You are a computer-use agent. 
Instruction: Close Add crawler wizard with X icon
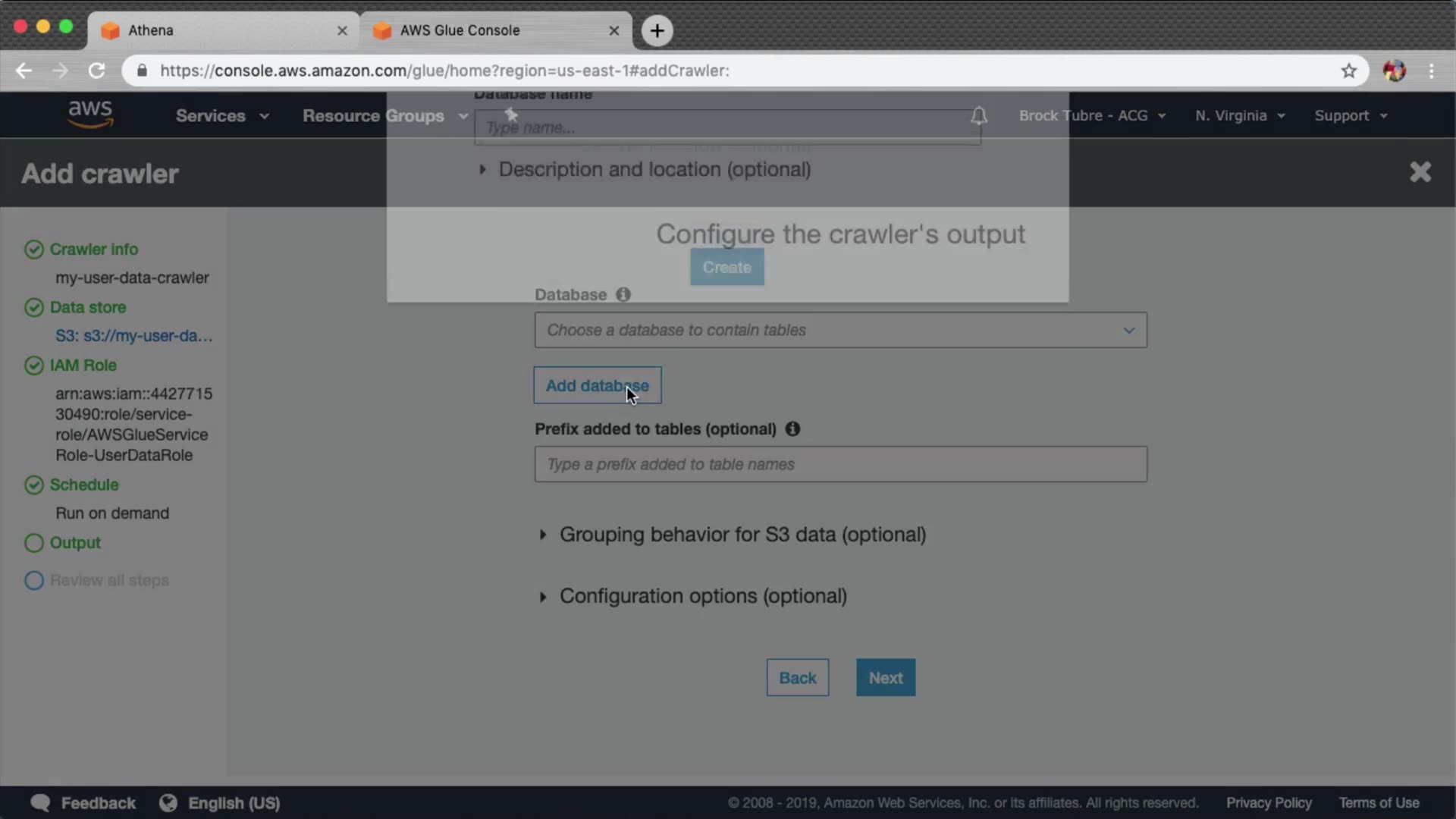(x=1420, y=172)
